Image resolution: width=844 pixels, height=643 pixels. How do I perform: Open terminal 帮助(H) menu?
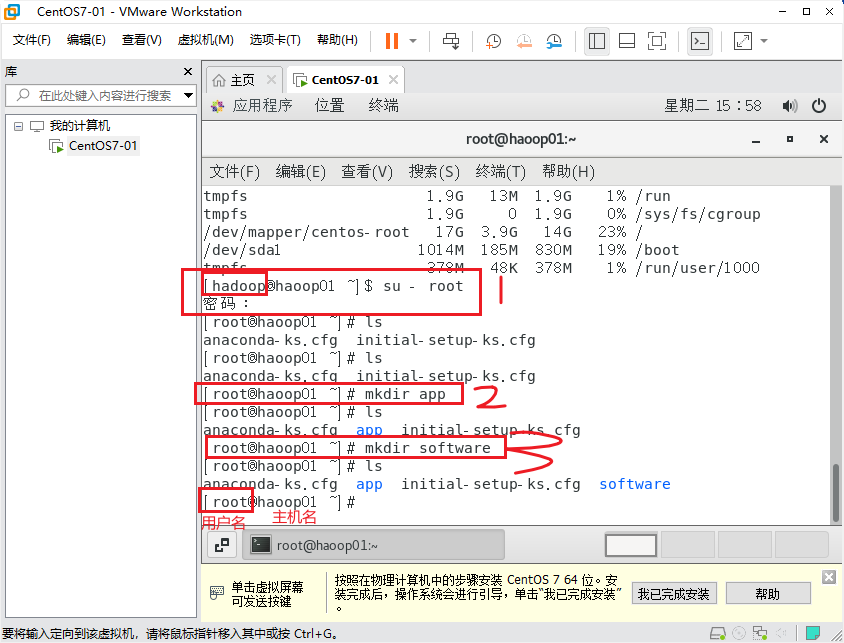tap(568, 172)
